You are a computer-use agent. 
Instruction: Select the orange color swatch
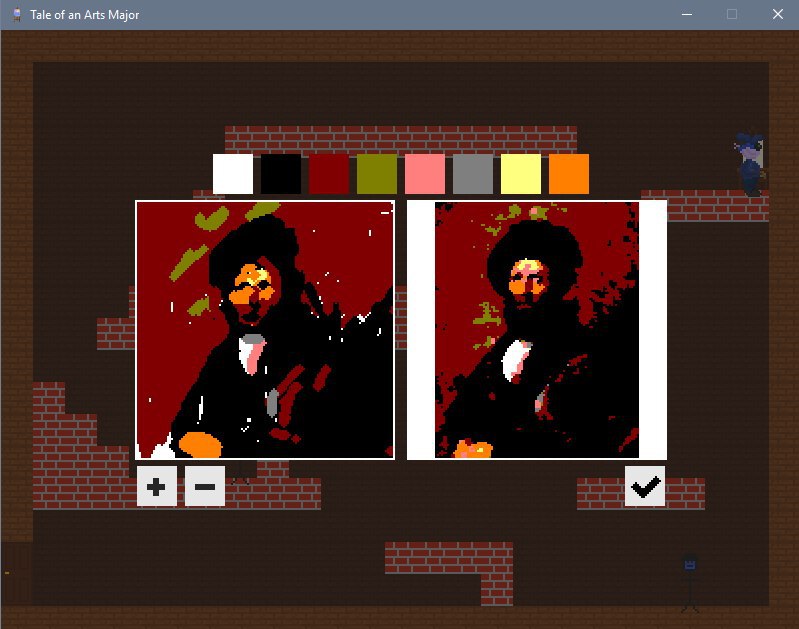569,174
